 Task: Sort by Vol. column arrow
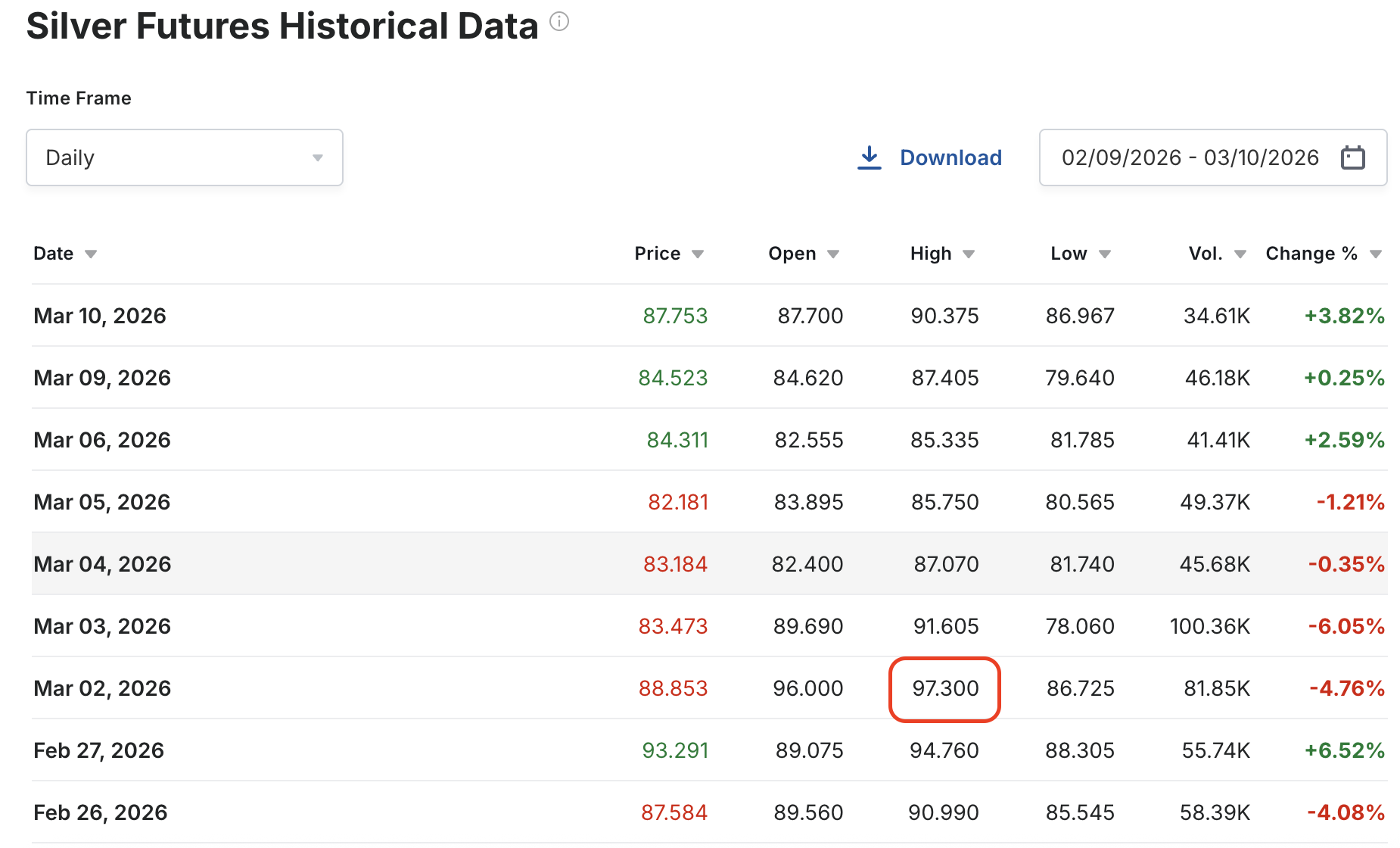1240,254
